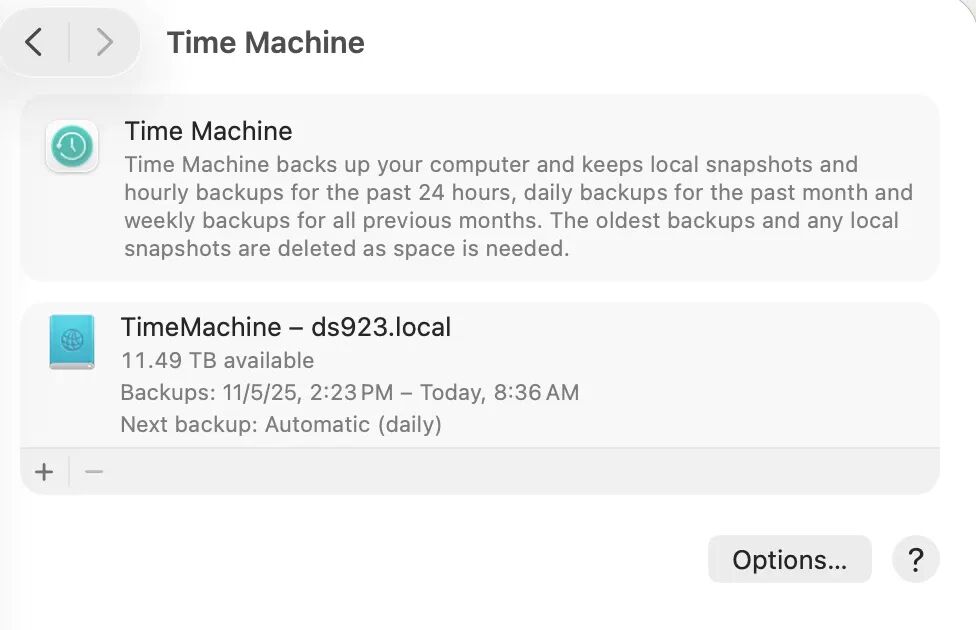Click the 11.49 TB available text
The width and height of the screenshot is (976, 630).
217,360
